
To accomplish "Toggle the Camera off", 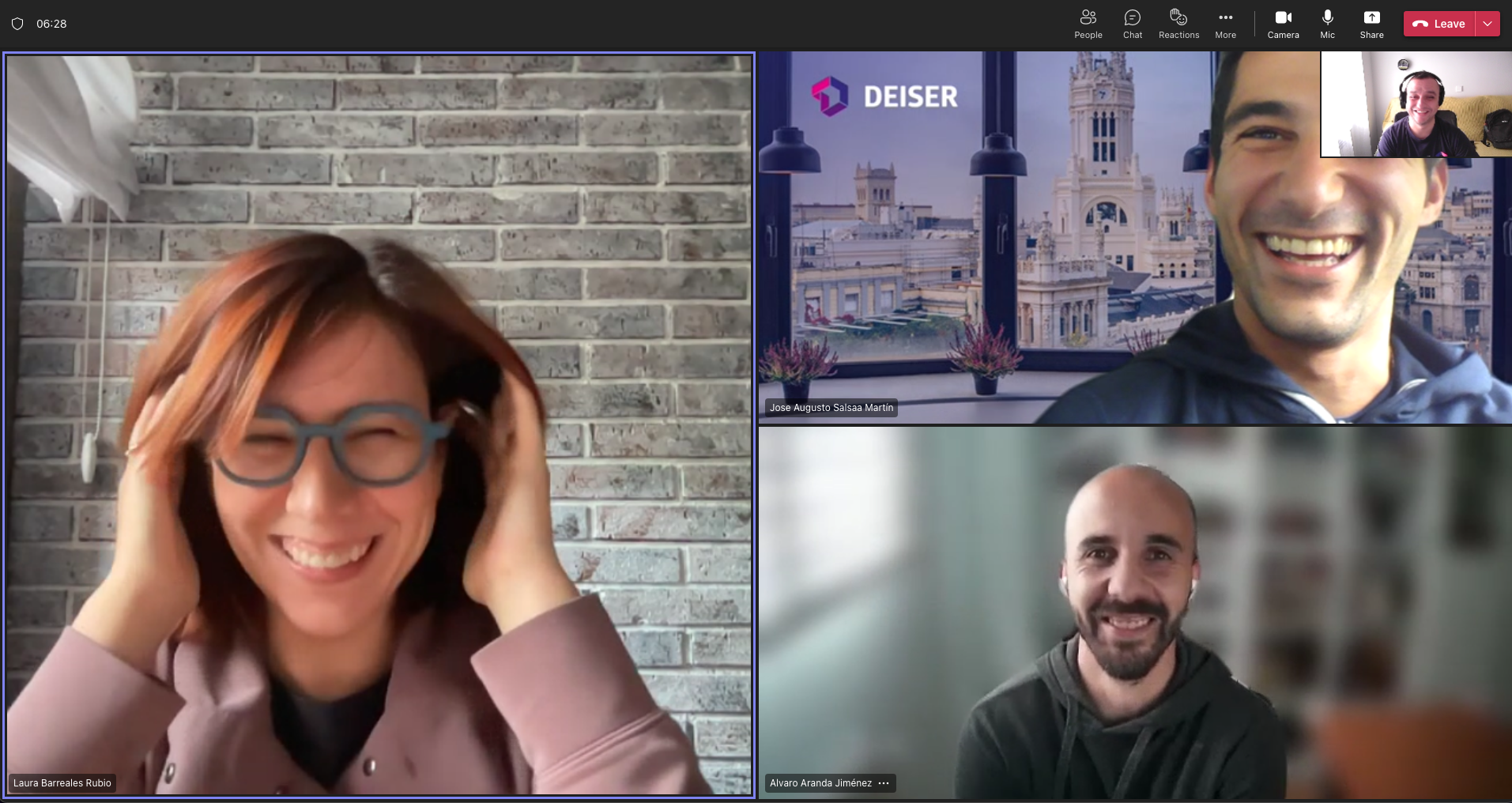I will click(x=1283, y=24).
